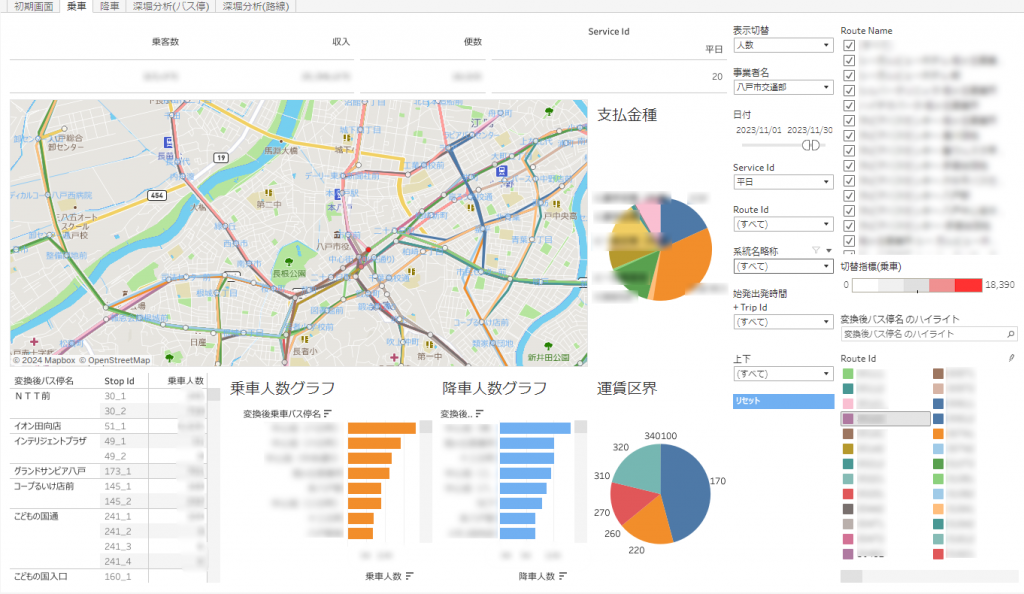The height and width of the screenshot is (594, 1024).
Task: Select the longest orange bar in 乗車人数グラフ
Action: (x=381, y=428)
